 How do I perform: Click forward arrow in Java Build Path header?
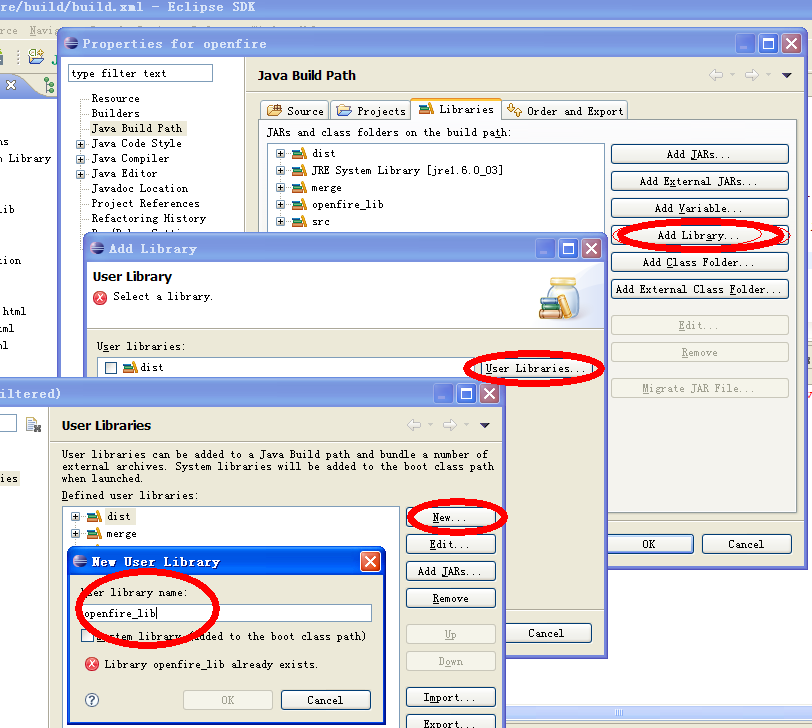point(752,75)
